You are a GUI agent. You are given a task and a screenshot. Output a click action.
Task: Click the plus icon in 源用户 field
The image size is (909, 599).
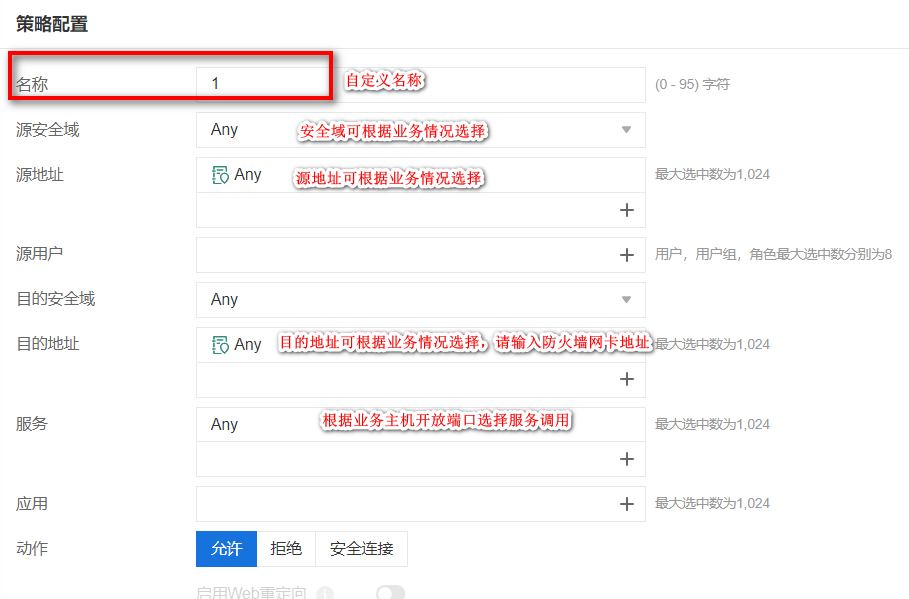627,255
